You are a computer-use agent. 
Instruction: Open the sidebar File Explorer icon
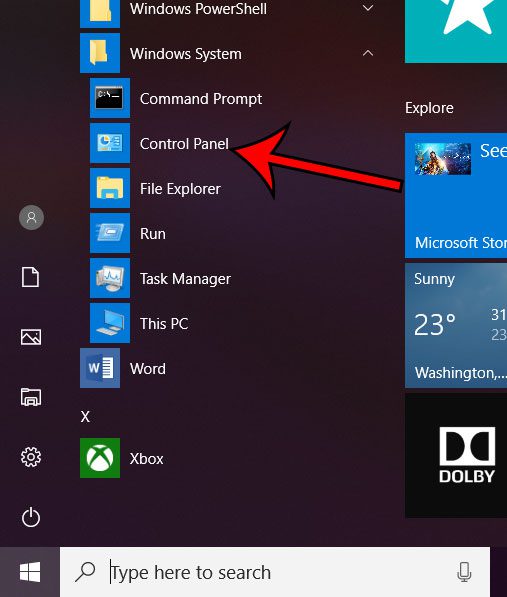31,397
